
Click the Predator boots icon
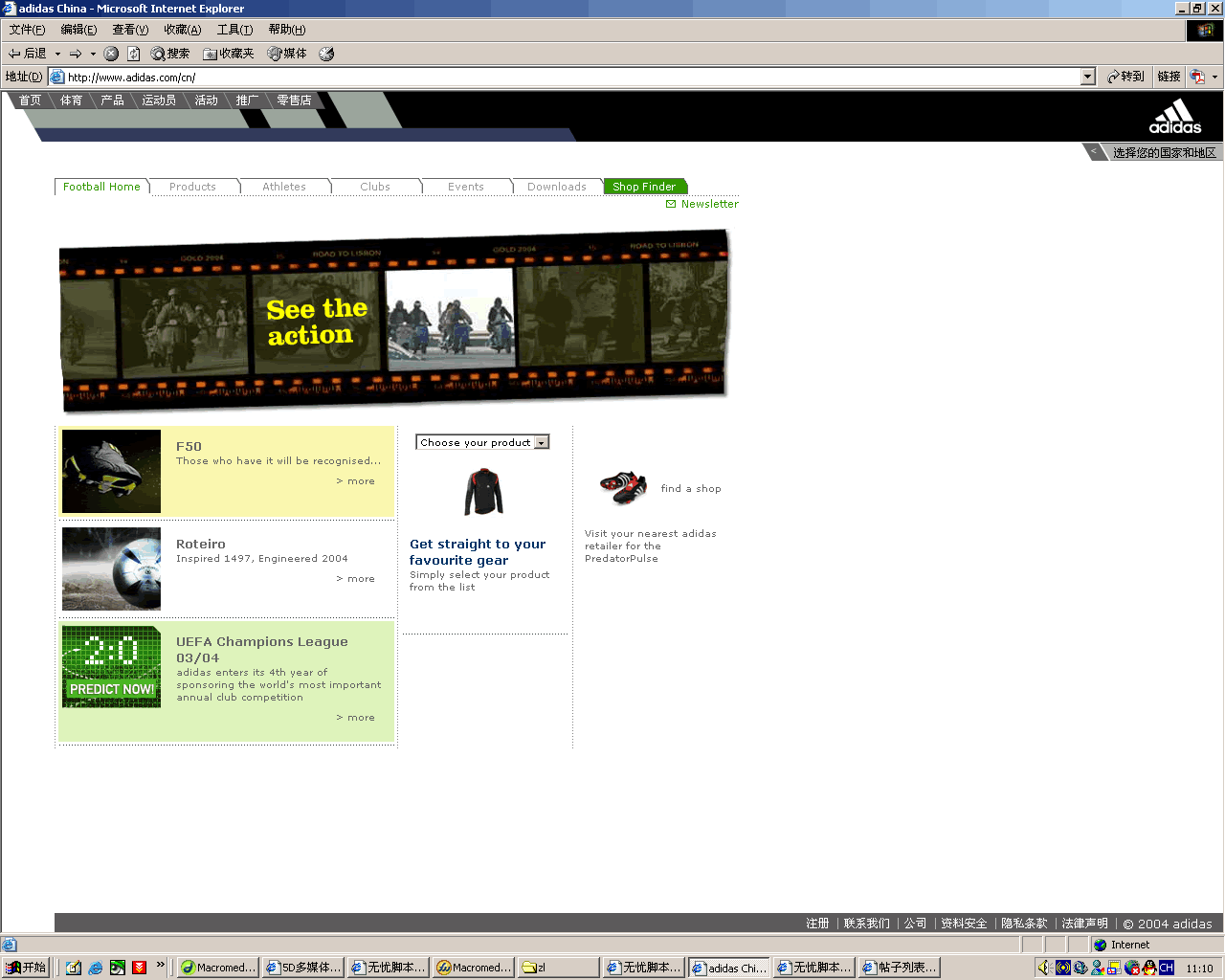click(x=624, y=487)
